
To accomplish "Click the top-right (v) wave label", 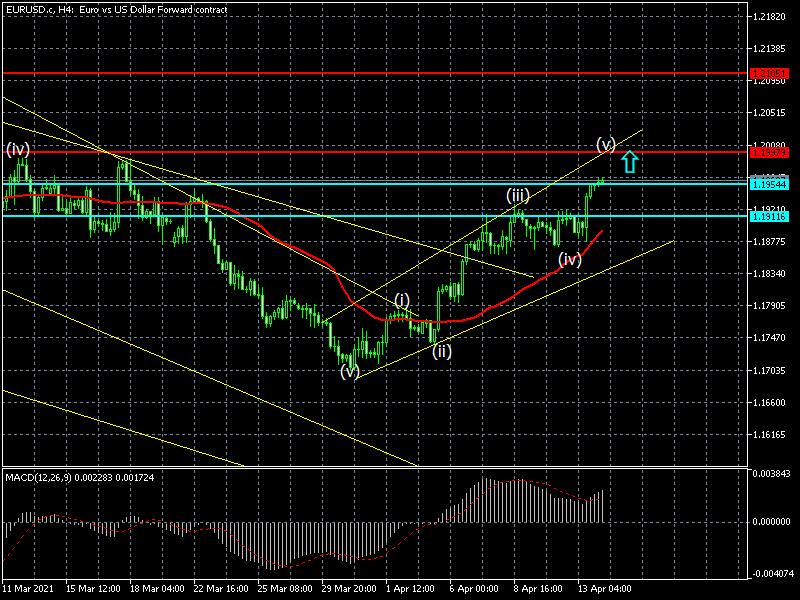I will point(606,144).
